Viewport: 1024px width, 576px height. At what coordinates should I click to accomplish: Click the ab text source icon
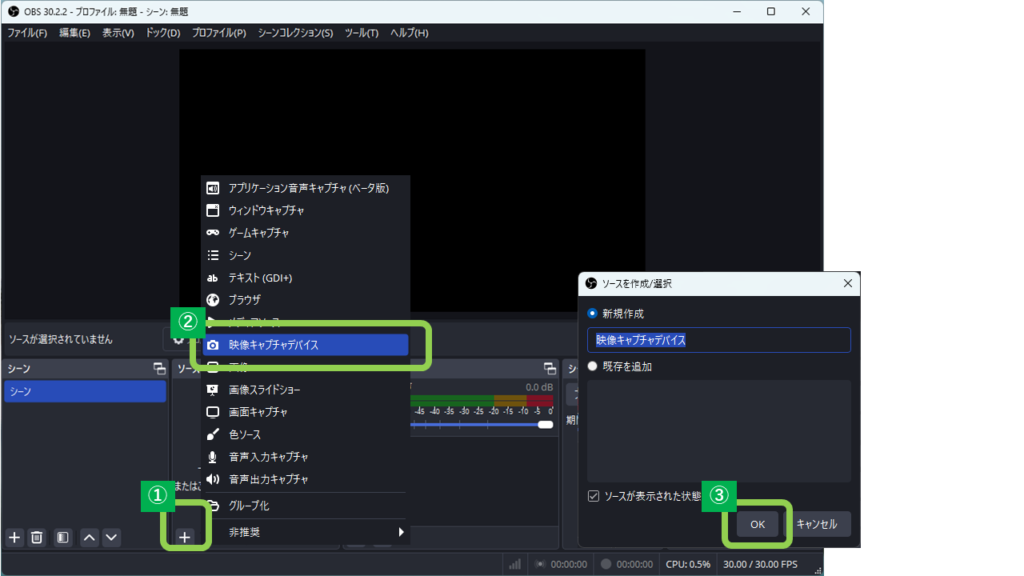[x=212, y=278]
